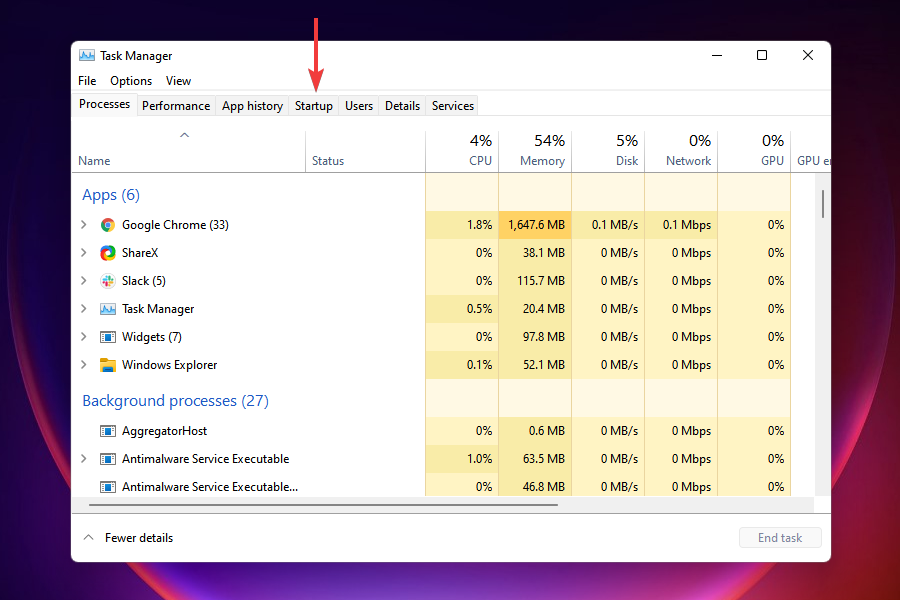This screenshot has width=900, height=600.
Task: Open the Options menu
Action: pyautogui.click(x=131, y=81)
